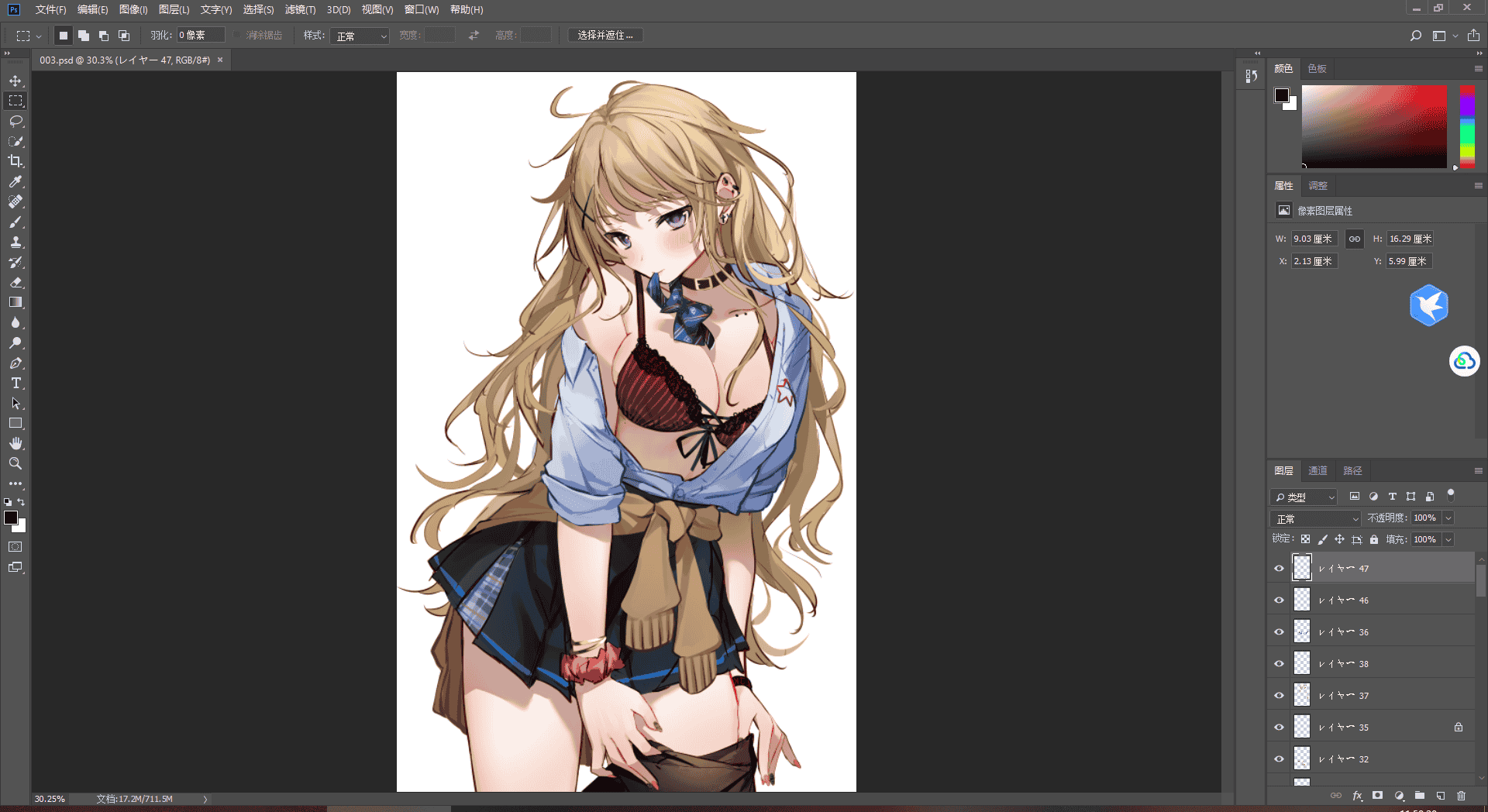The width and height of the screenshot is (1488, 812).
Task: Select the Clone Stamp tool
Action: 15,242
